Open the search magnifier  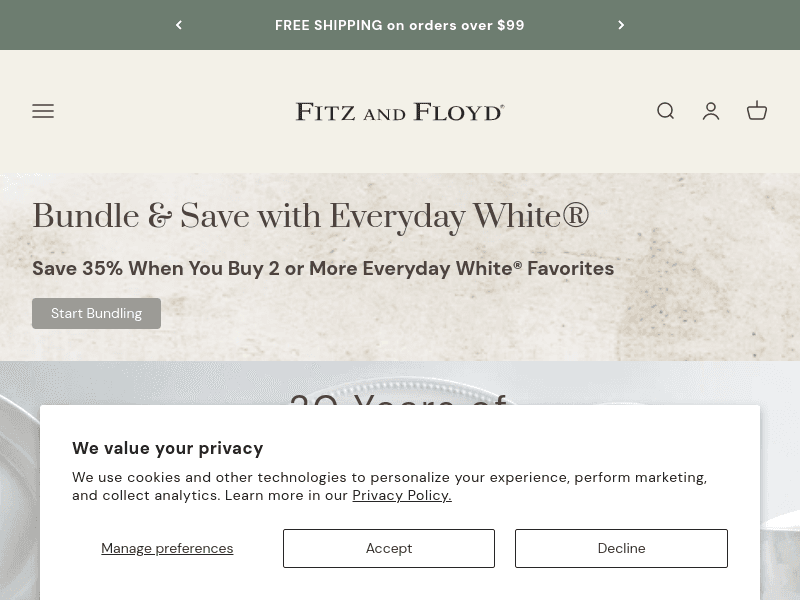(x=666, y=111)
